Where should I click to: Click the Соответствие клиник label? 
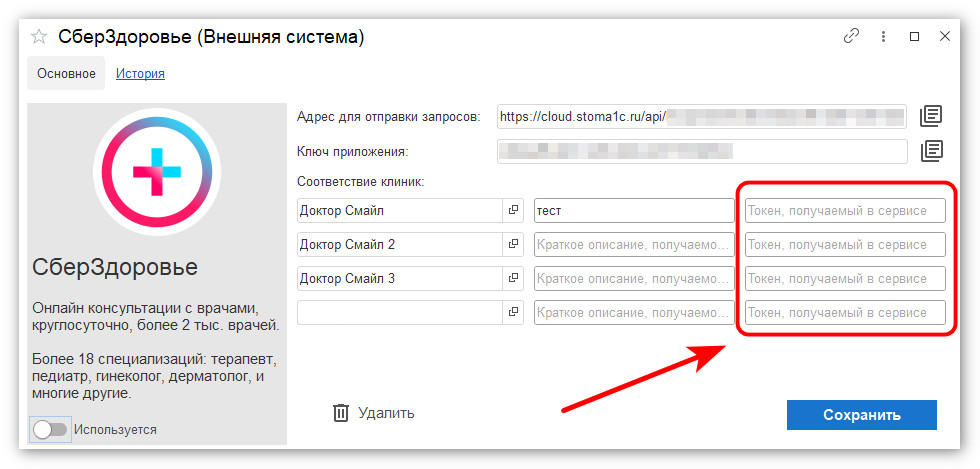361,182
